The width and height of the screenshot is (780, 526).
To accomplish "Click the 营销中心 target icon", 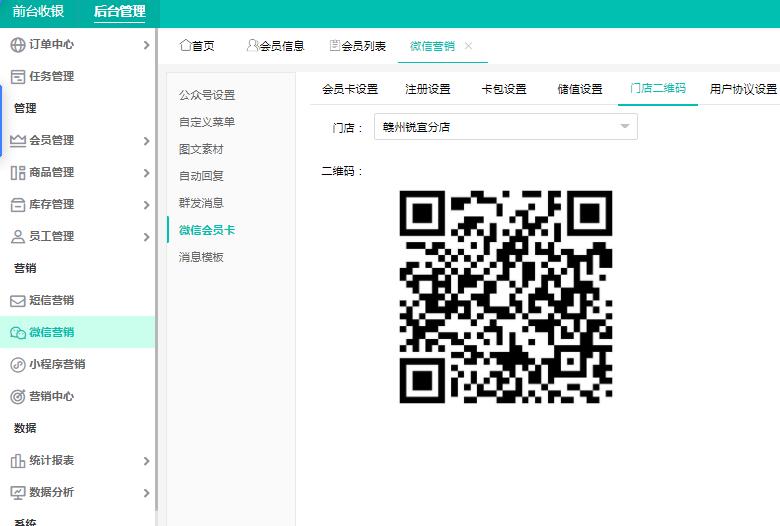I will [18, 397].
